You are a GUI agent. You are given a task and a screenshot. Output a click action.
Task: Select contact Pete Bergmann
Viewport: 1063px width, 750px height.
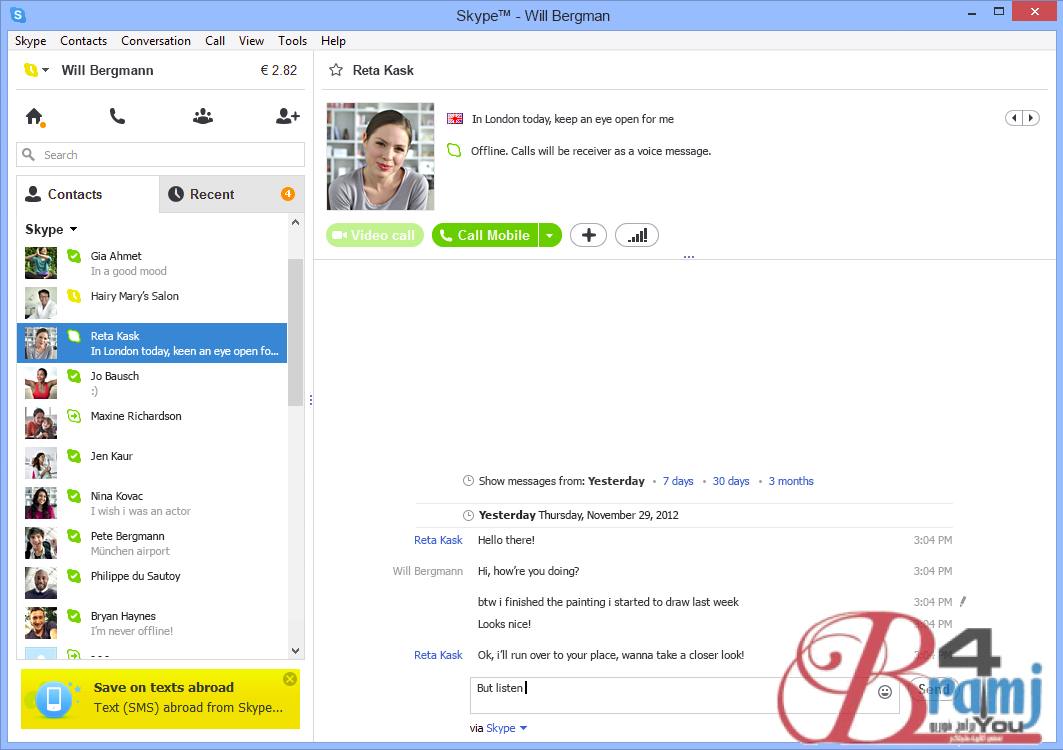152,543
